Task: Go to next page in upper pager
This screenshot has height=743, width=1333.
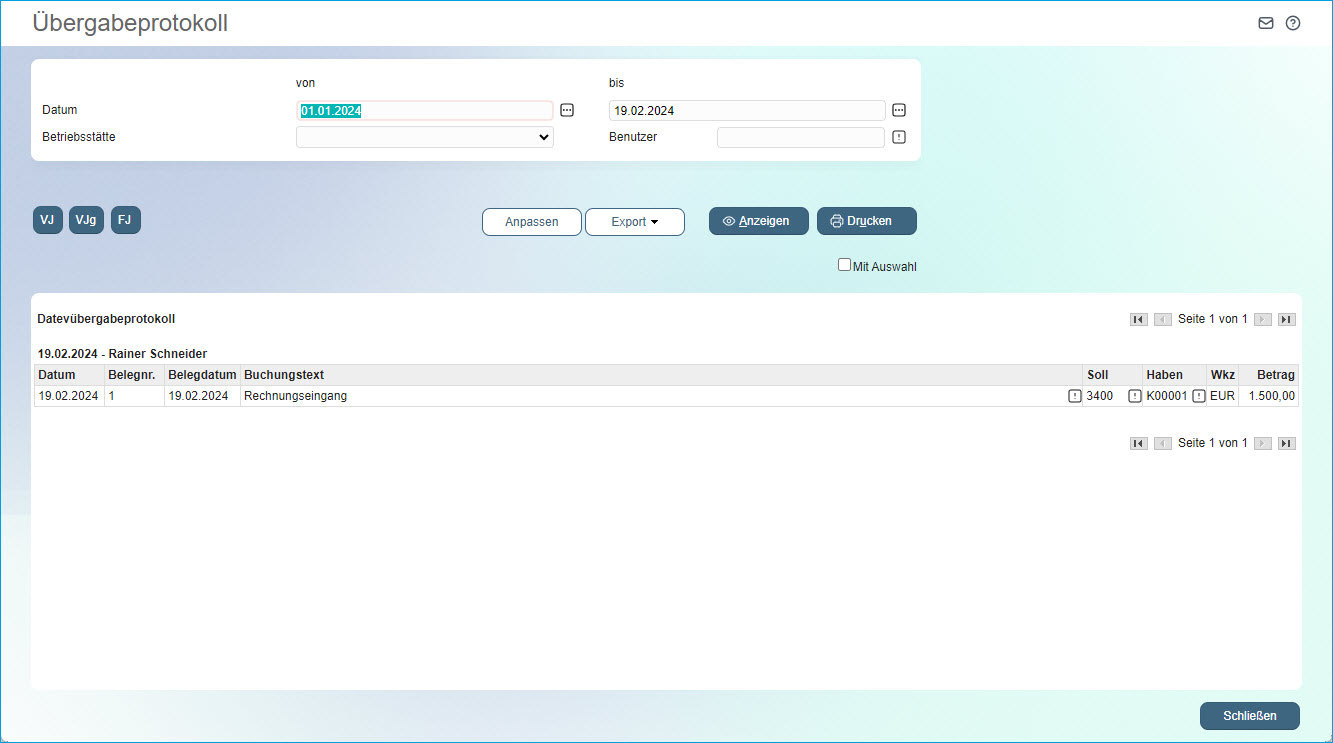Action: (x=1263, y=320)
